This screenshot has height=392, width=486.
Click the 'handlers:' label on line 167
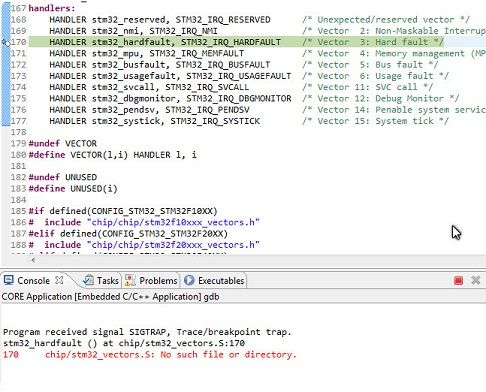tap(52, 8)
